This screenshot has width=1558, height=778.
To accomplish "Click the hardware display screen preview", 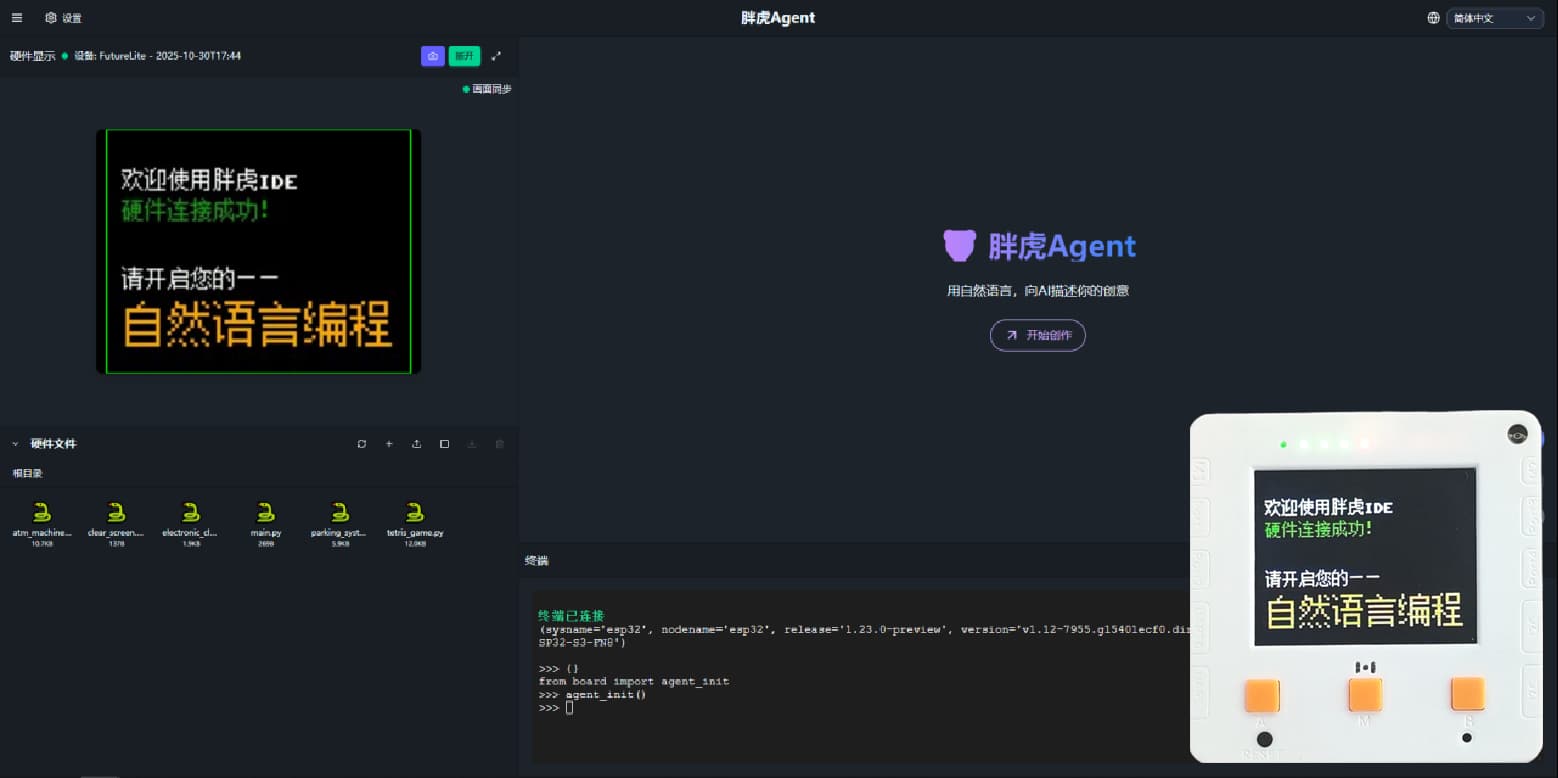I will coord(258,251).
